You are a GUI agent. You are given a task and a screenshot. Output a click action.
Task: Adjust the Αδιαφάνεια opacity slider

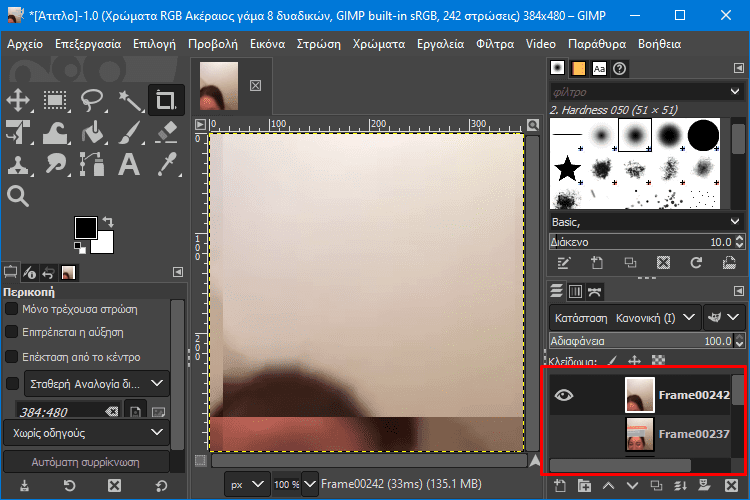(641, 341)
